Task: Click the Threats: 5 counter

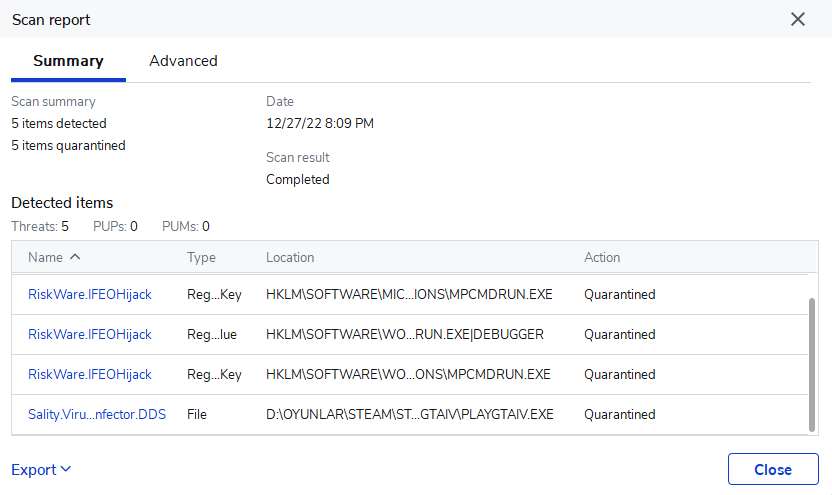Action: [x=40, y=226]
